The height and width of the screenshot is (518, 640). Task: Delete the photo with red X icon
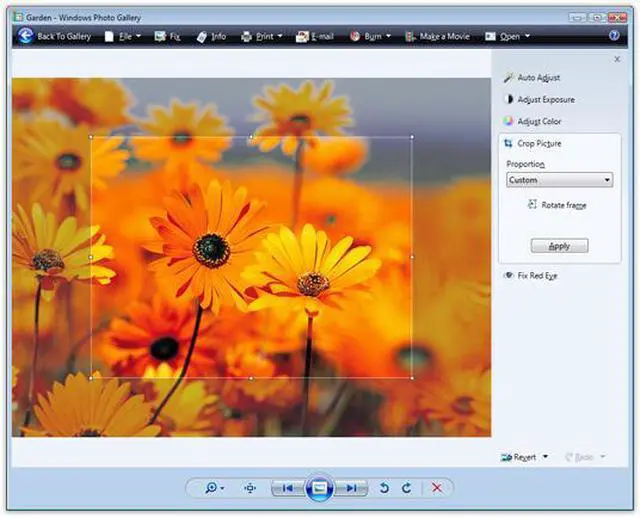437,488
